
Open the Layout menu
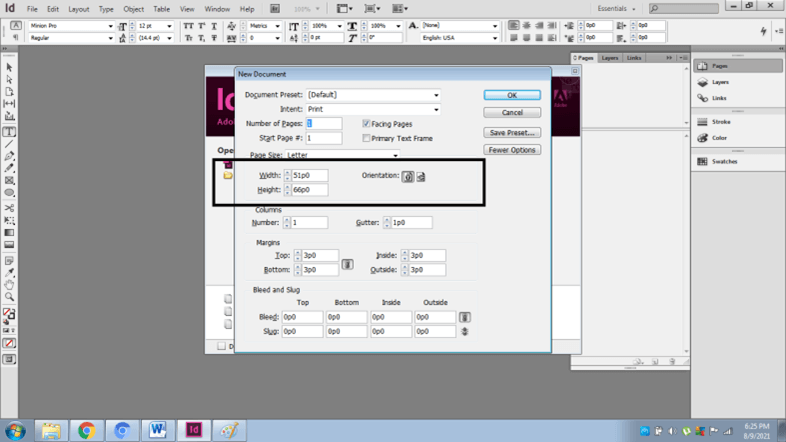[79, 9]
